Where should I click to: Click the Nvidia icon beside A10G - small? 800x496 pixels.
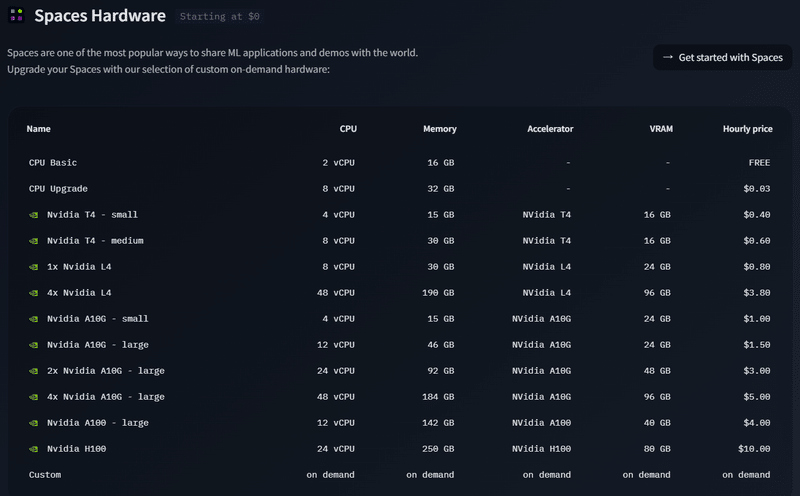[33, 319]
